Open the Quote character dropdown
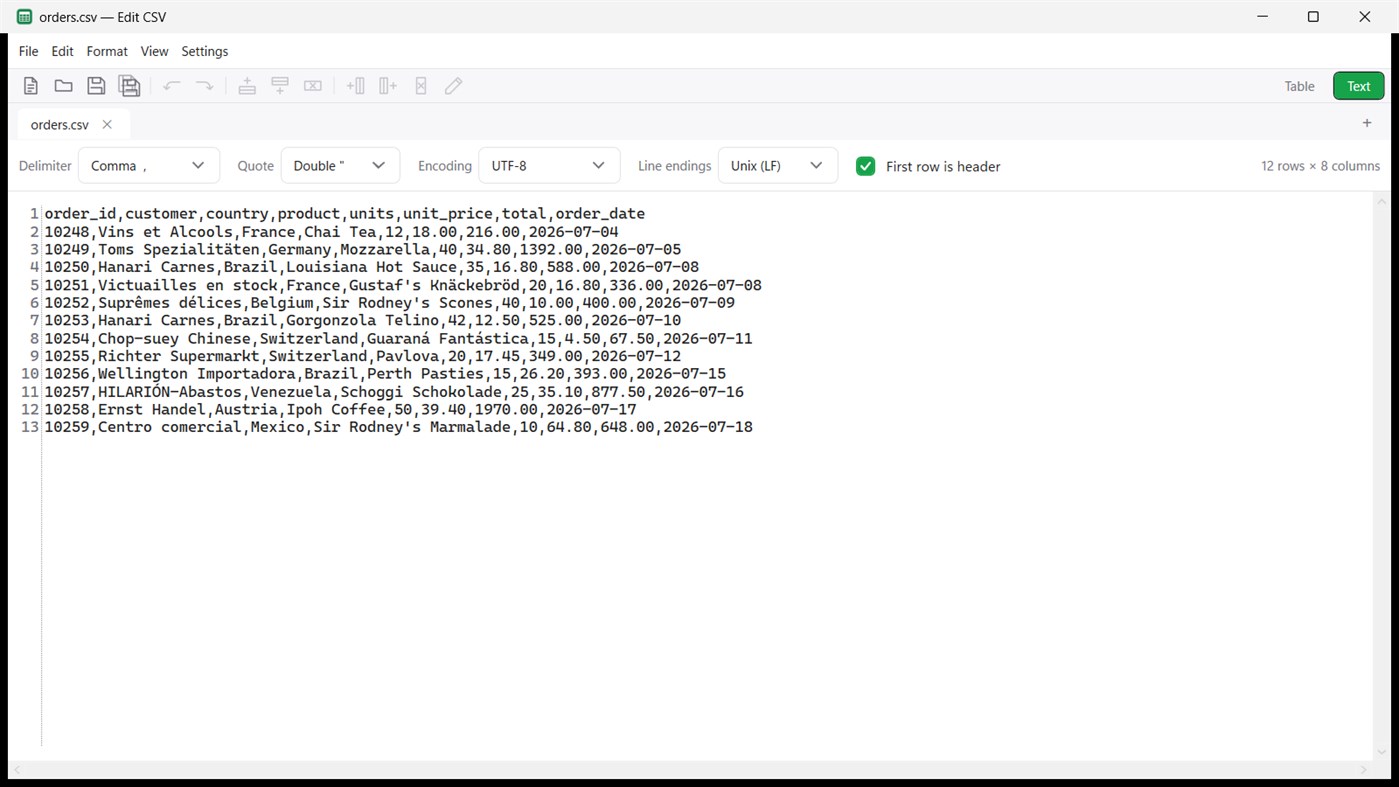Image resolution: width=1399 pixels, height=787 pixels. point(340,166)
